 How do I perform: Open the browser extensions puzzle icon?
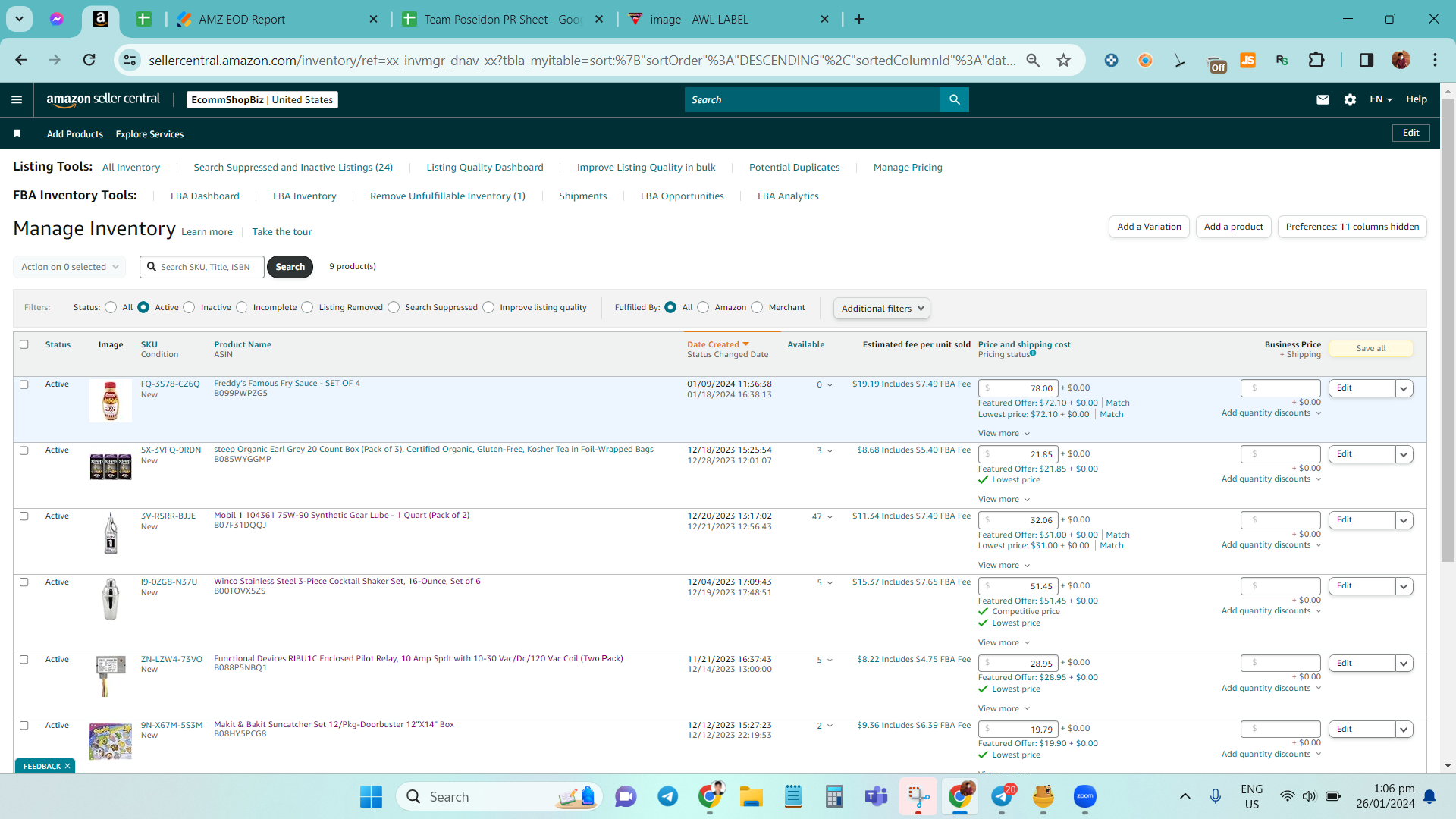(1316, 60)
